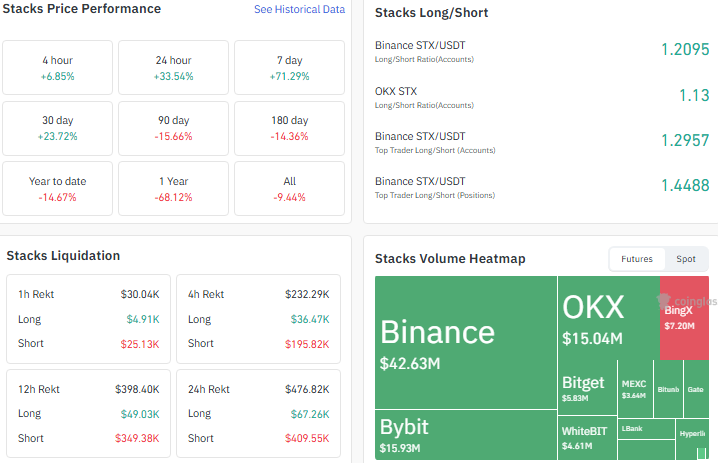Select the 30 day performance card

click(57, 128)
